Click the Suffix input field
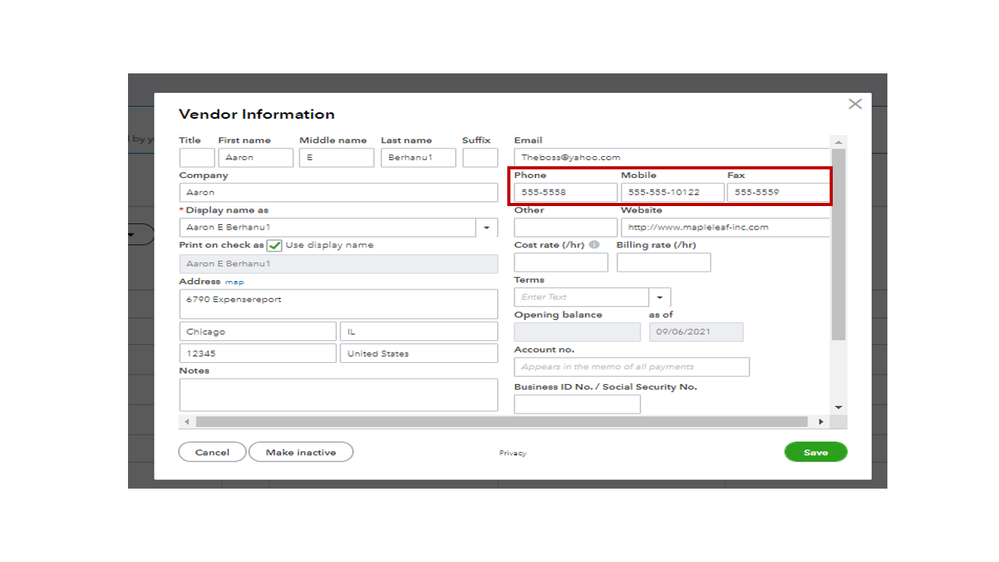Viewport: 999px width, 562px height. point(480,157)
